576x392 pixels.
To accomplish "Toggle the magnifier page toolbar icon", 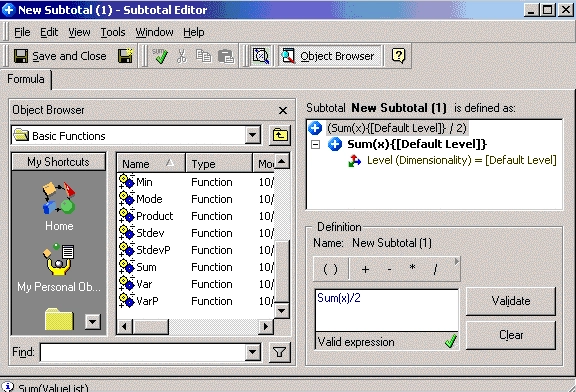I will 261,56.
